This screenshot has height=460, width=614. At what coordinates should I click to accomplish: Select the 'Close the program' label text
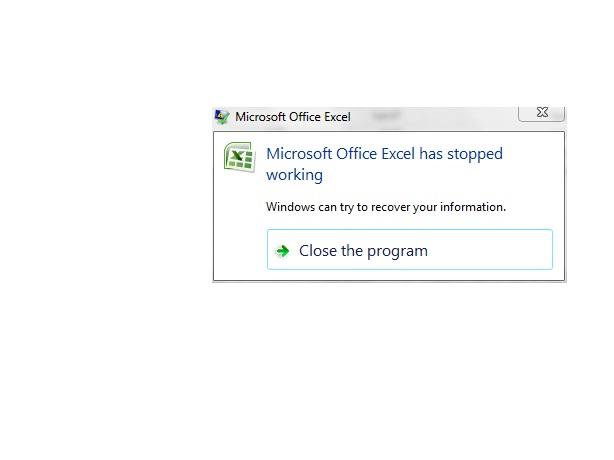click(363, 251)
